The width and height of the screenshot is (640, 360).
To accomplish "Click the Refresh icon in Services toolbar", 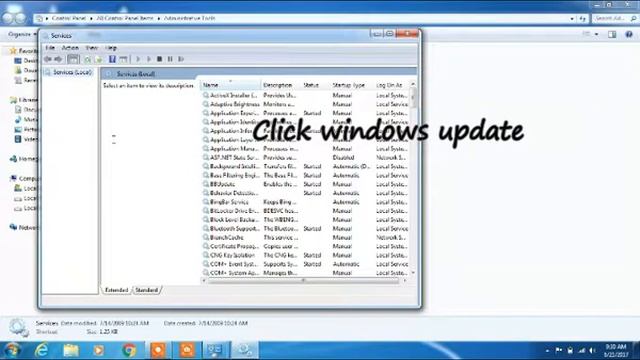I will pyautogui.click(x=88, y=59).
